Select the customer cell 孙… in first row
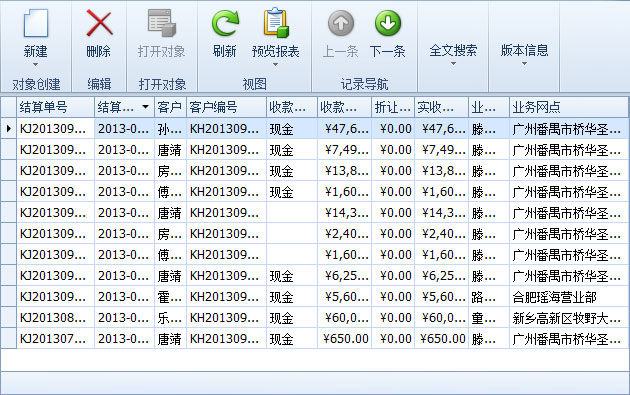Image resolution: width=630 pixels, height=395 pixels. click(170, 129)
